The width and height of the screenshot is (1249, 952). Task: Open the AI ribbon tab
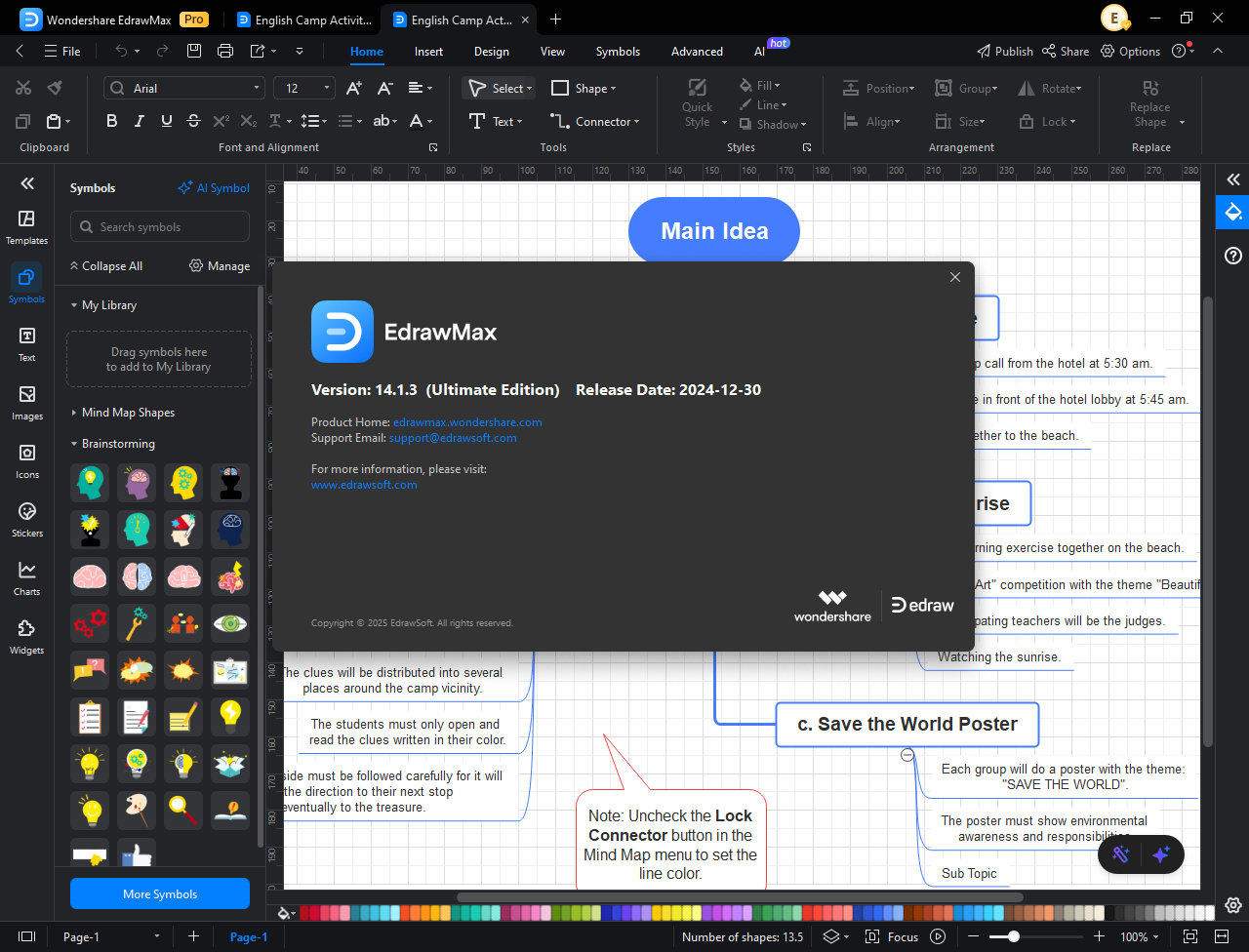[x=760, y=51]
